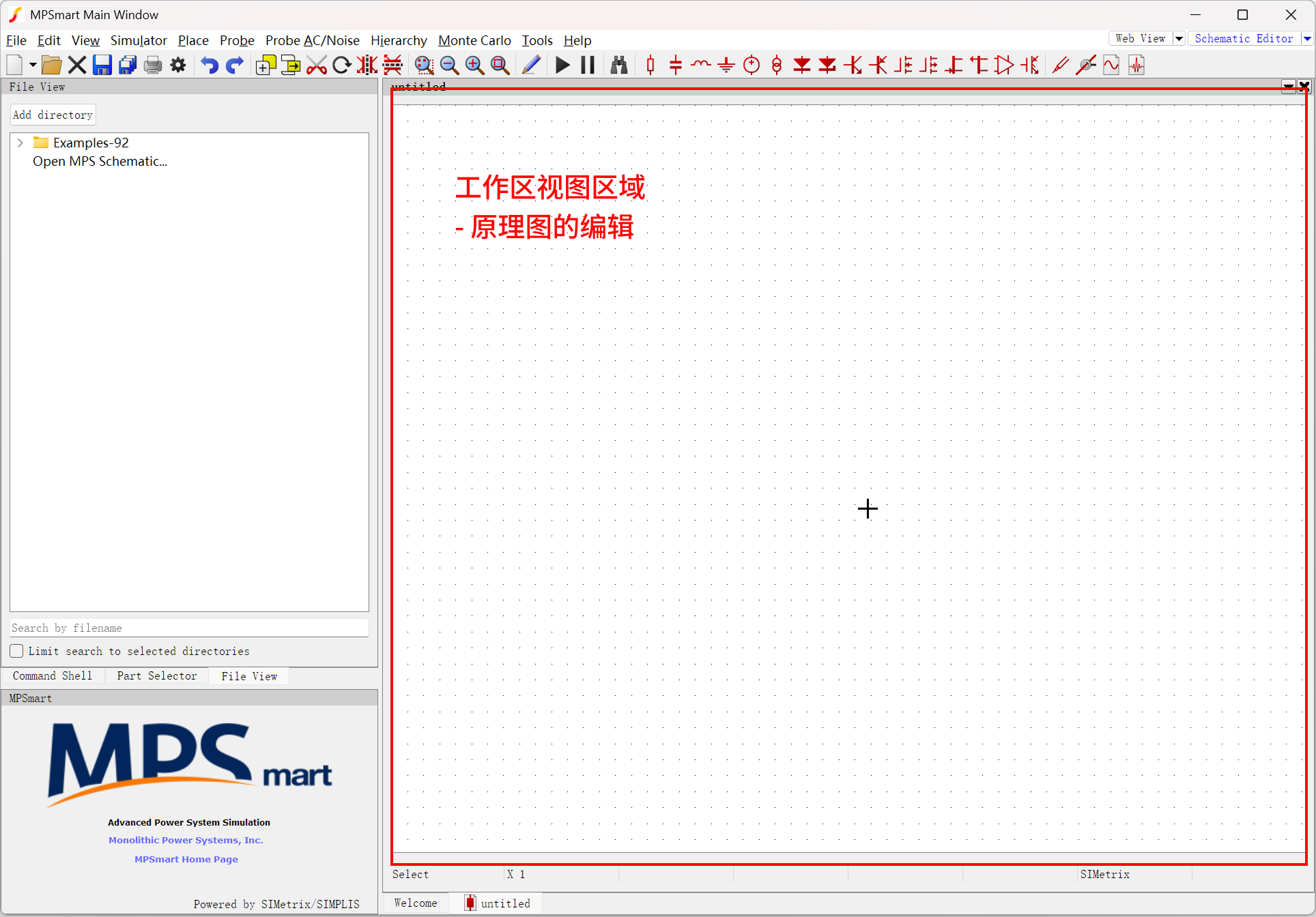1316x917 pixels.
Task: Click the Search by filename field
Action: click(x=189, y=628)
